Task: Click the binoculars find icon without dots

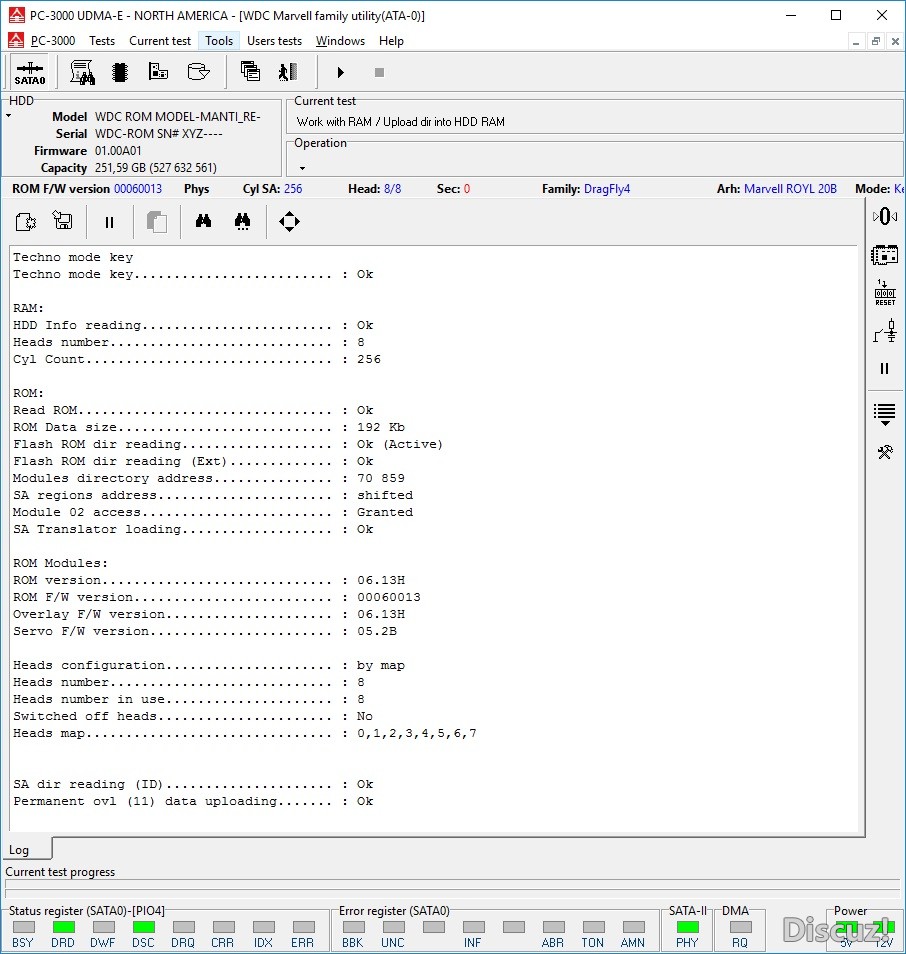Action: click(x=203, y=222)
